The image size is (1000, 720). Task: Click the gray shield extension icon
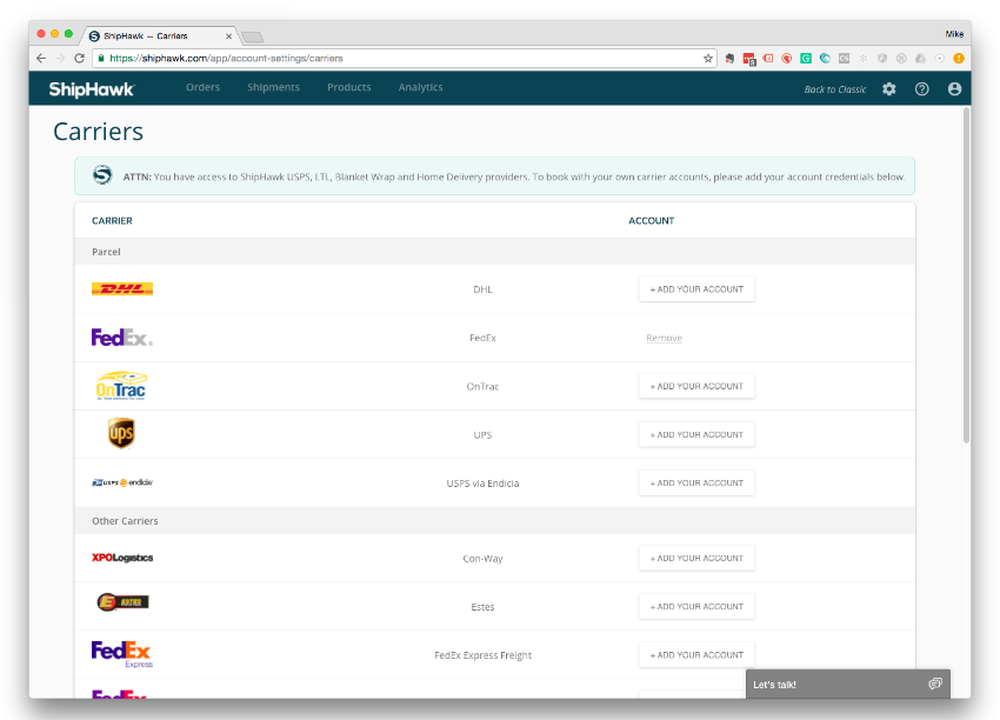coord(882,58)
